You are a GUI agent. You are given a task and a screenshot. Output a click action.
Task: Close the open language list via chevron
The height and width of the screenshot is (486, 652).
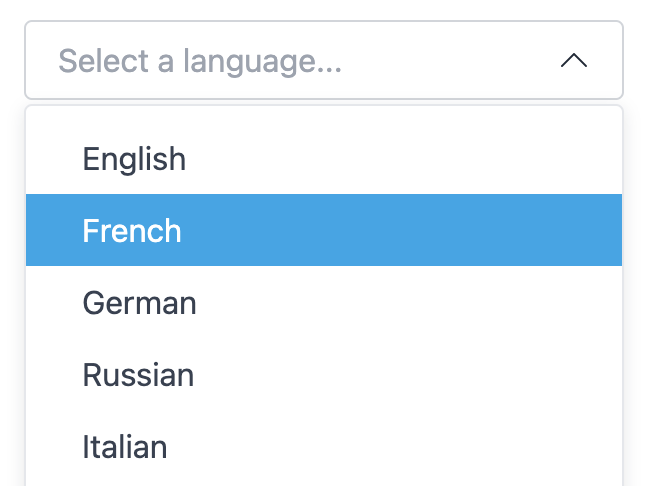[573, 61]
